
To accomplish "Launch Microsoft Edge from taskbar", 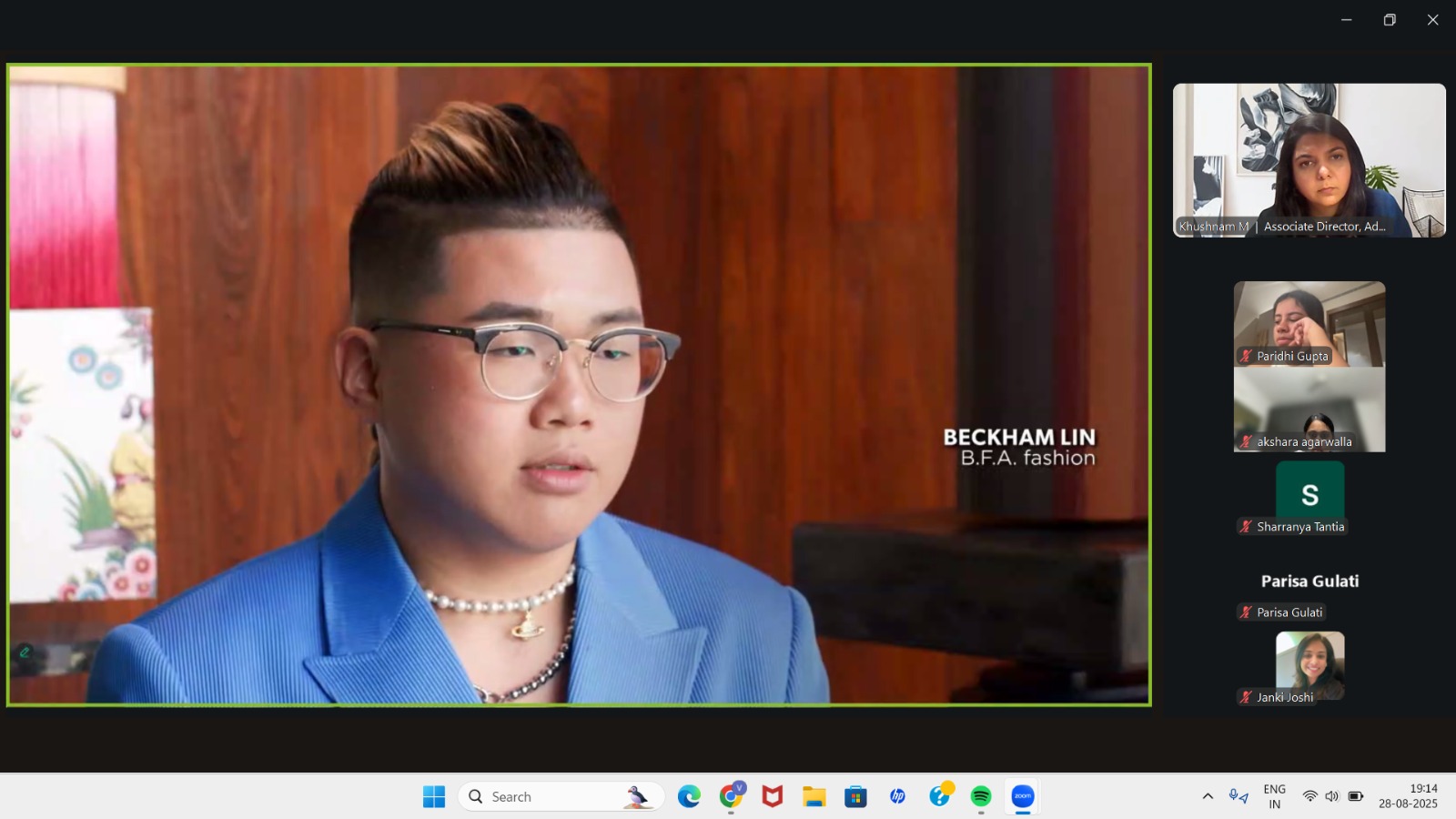I will [689, 796].
